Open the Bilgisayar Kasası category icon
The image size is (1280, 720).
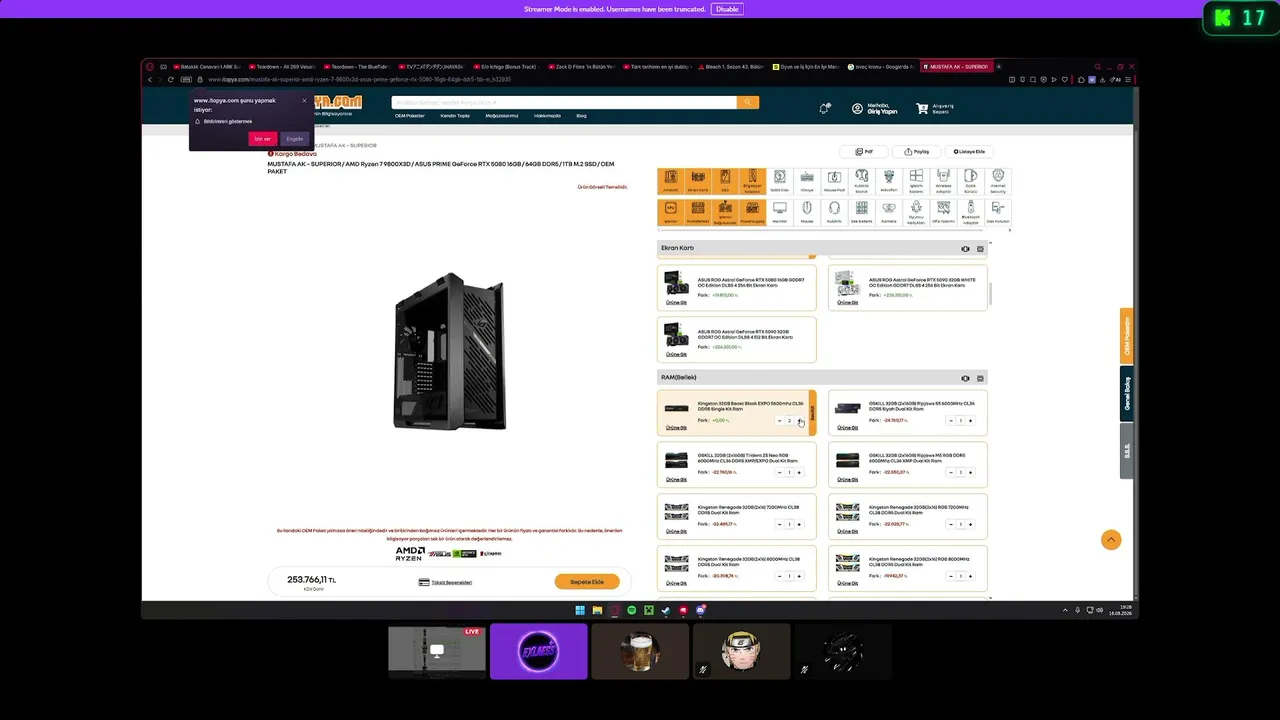point(752,181)
